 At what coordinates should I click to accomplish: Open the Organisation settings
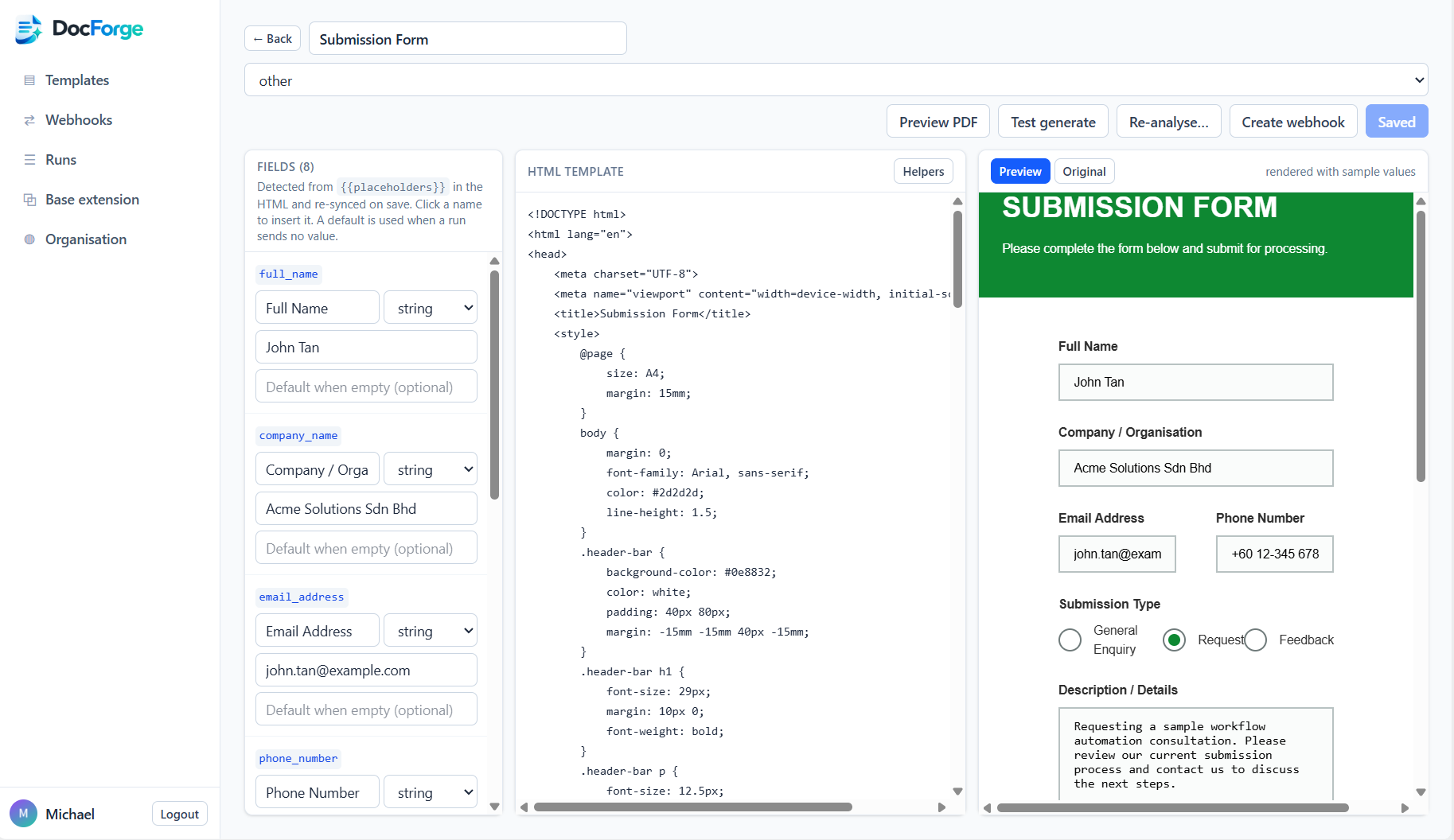click(86, 239)
